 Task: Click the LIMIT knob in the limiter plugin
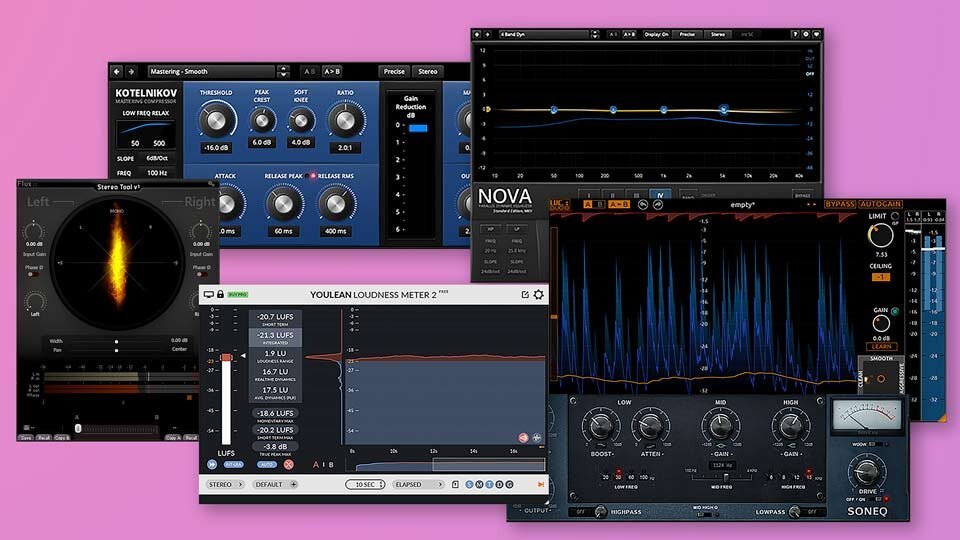(880, 236)
